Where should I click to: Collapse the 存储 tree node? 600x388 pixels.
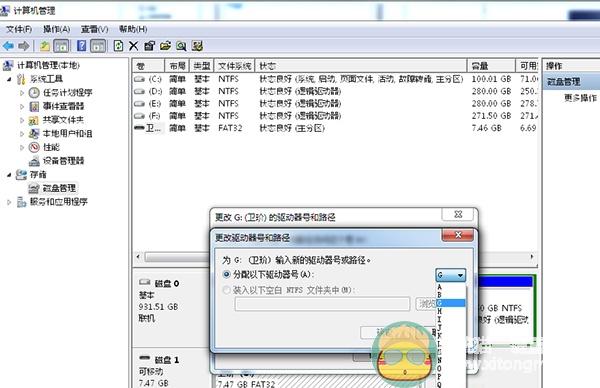pyautogui.click(x=9, y=174)
